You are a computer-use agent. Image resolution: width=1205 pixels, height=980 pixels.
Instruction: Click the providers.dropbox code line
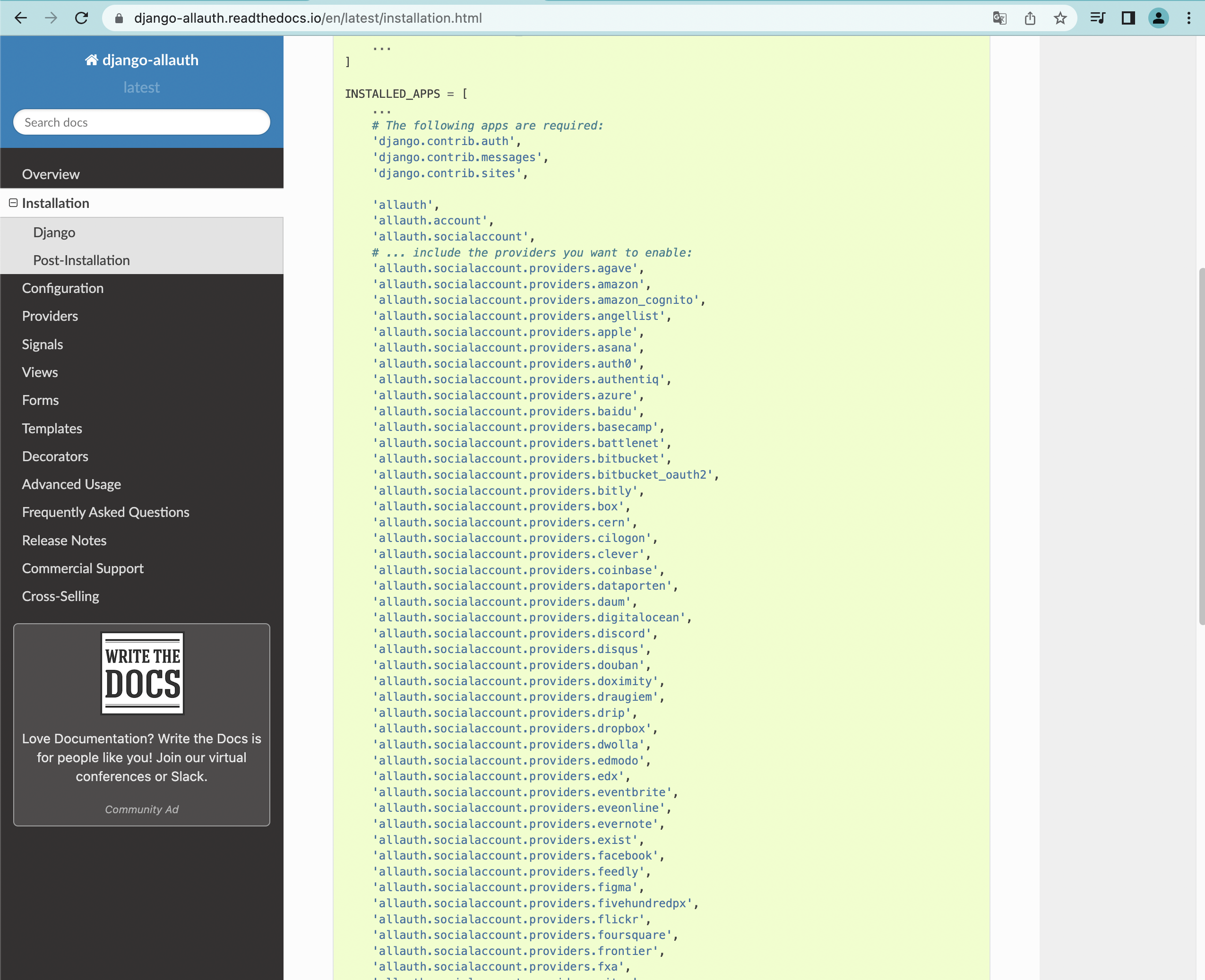[515, 729]
